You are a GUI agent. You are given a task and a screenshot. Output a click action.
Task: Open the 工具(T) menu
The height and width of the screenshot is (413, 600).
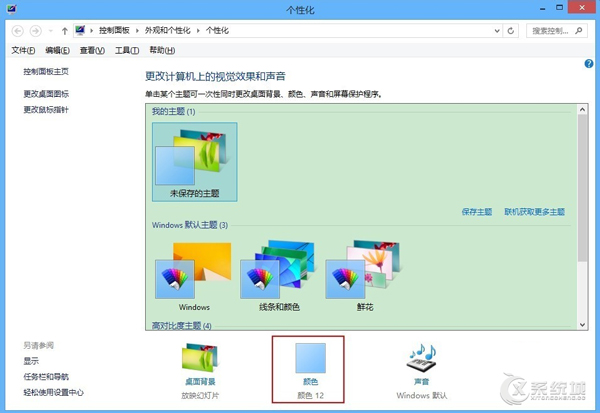[x=127, y=50]
